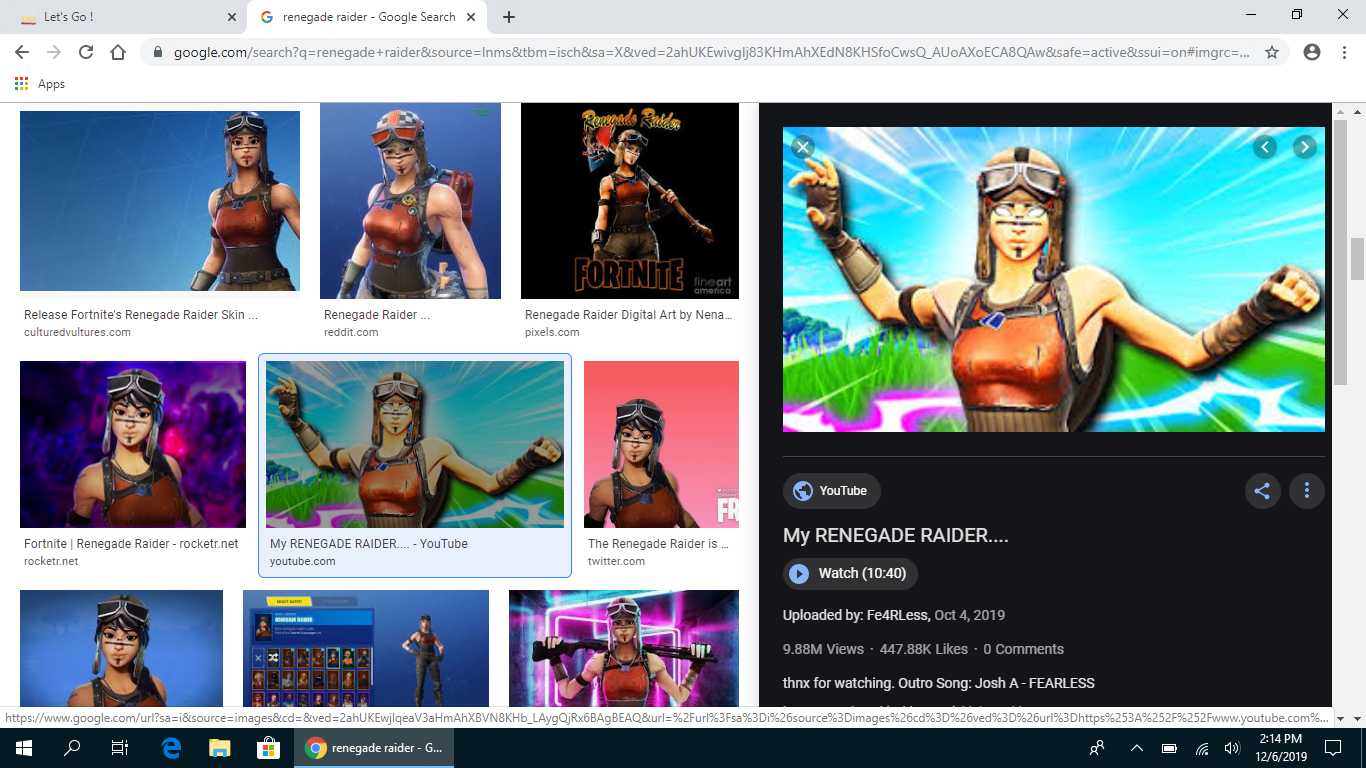This screenshot has height=768, width=1366.
Task: Click the browser forward arrow
Action: [x=54, y=52]
